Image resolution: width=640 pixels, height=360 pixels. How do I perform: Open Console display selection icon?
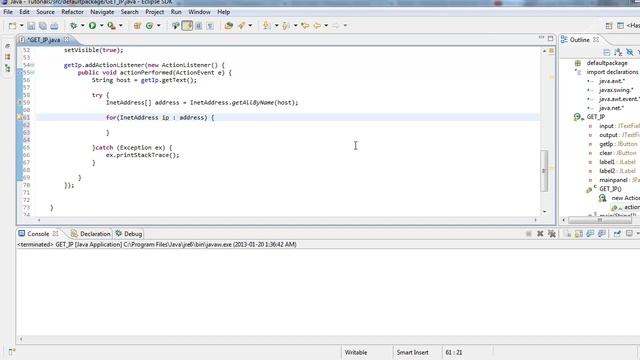(629, 233)
